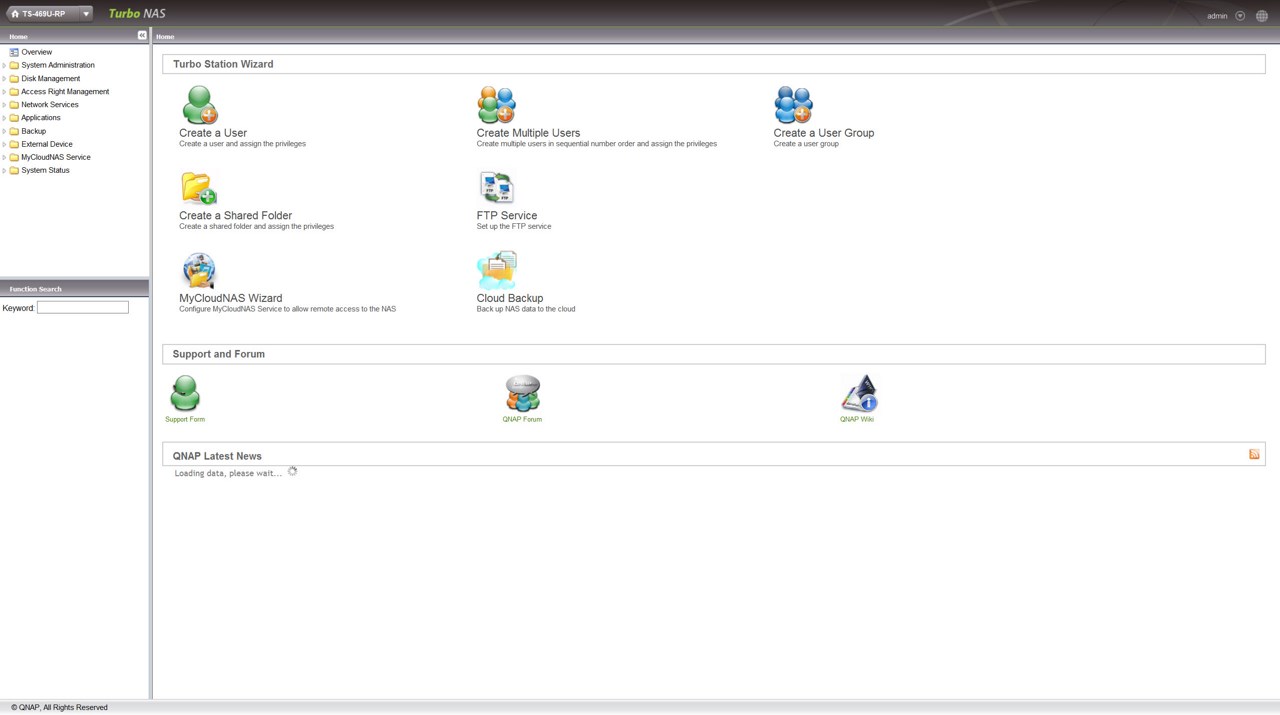Open the QNAP Wiki icon
The image size is (1280, 715).
(858, 393)
